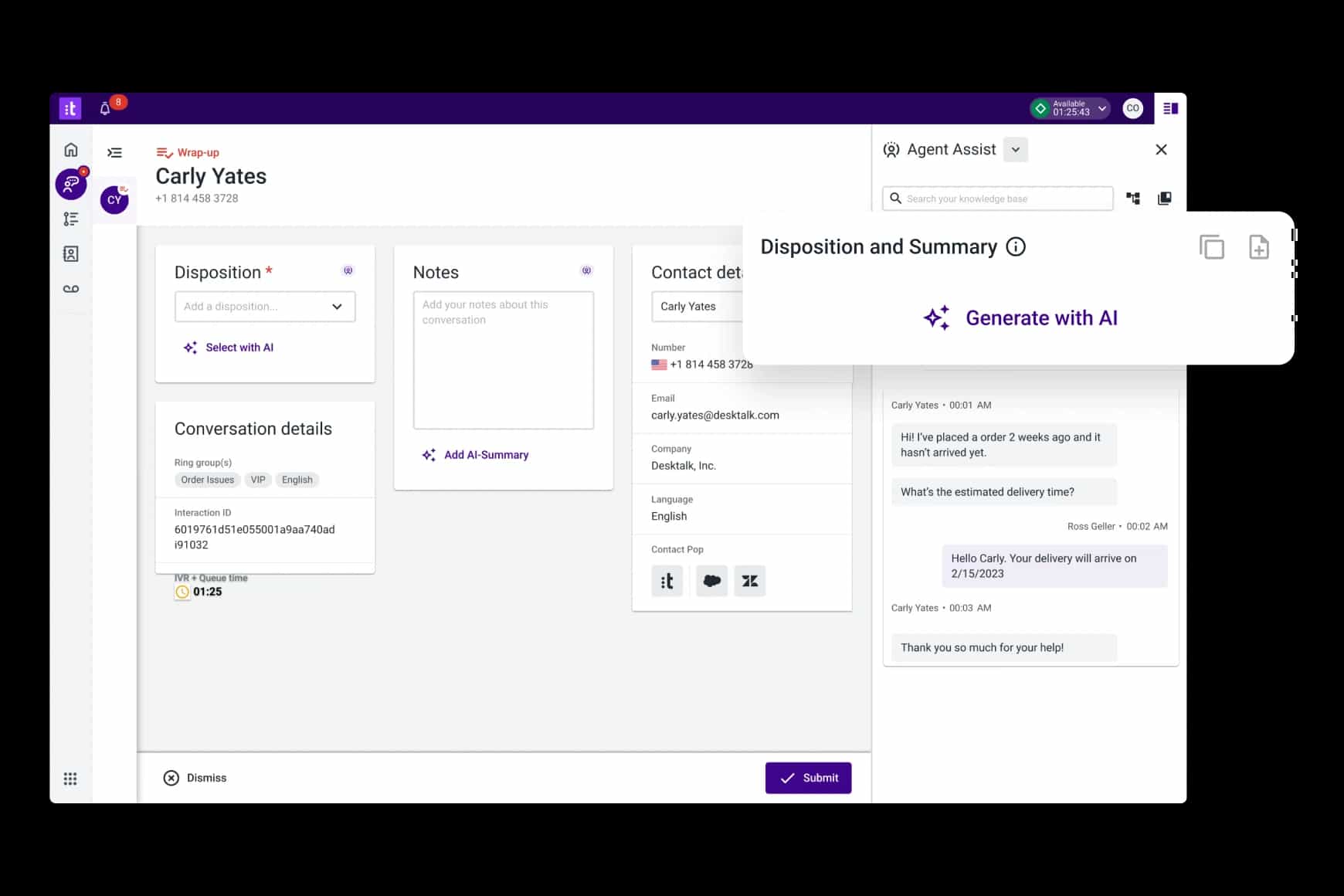This screenshot has width=1344, height=896.
Task: Click the Order Issues ring group tag
Action: (x=207, y=480)
